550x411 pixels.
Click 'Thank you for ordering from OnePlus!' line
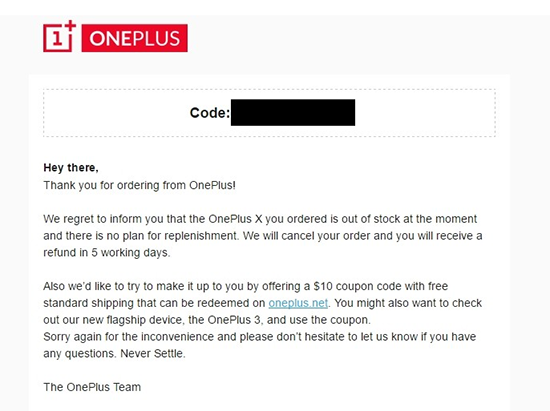pos(140,185)
